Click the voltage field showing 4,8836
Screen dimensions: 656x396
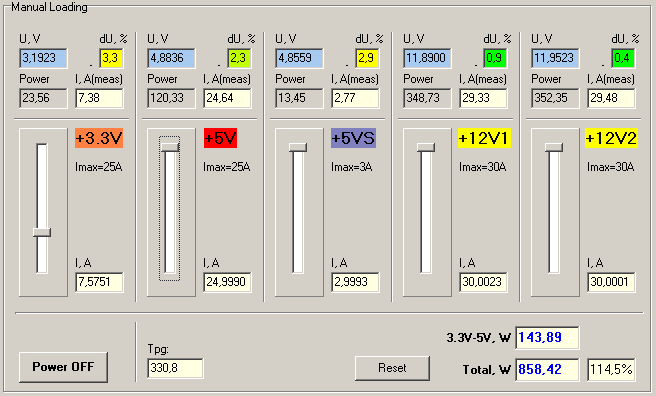[x=171, y=58]
